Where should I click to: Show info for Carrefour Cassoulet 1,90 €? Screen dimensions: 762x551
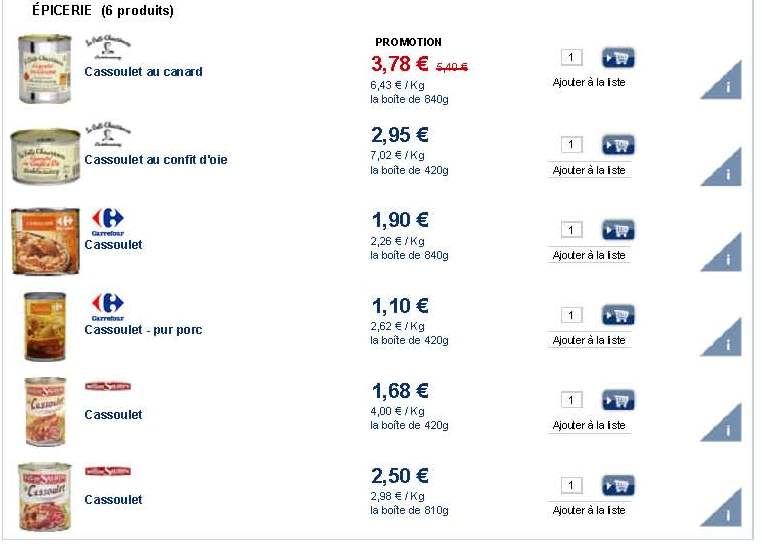coord(725,256)
